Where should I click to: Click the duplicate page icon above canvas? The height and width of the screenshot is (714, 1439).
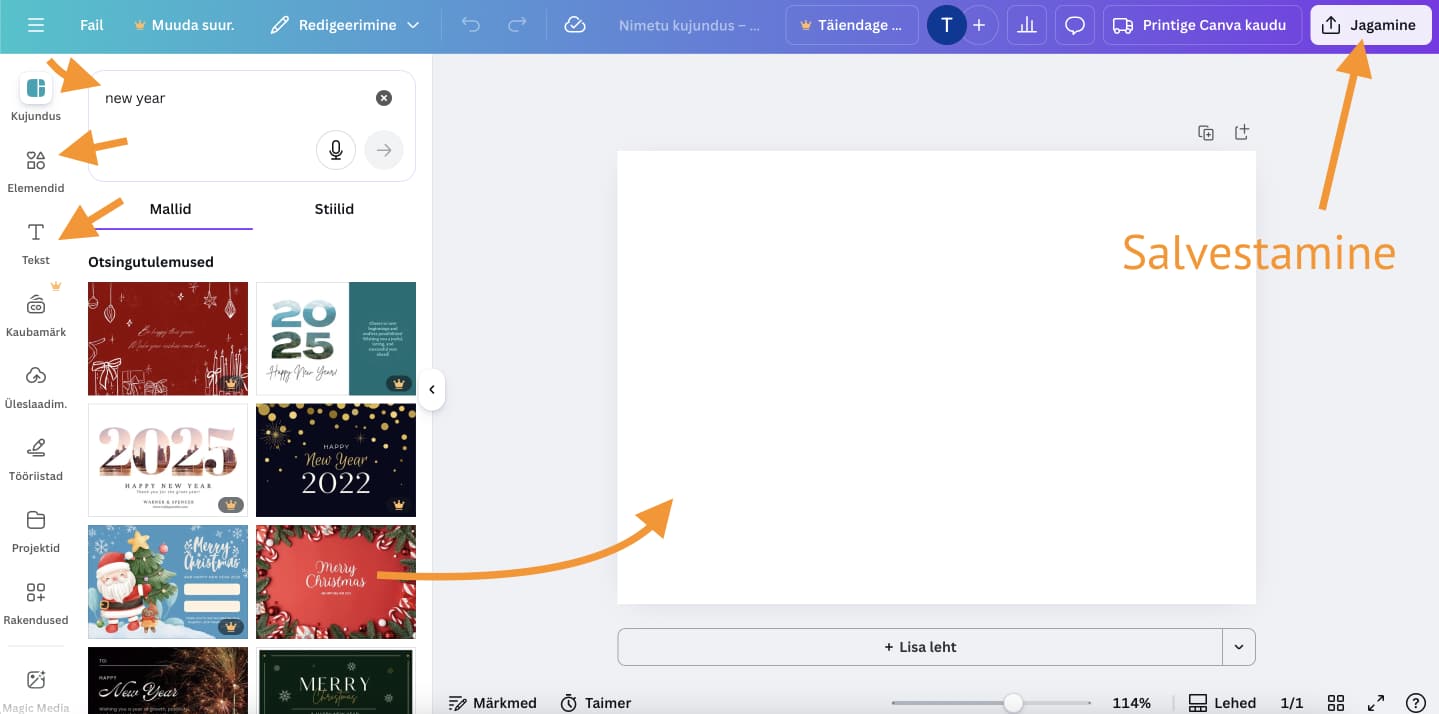point(1206,133)
